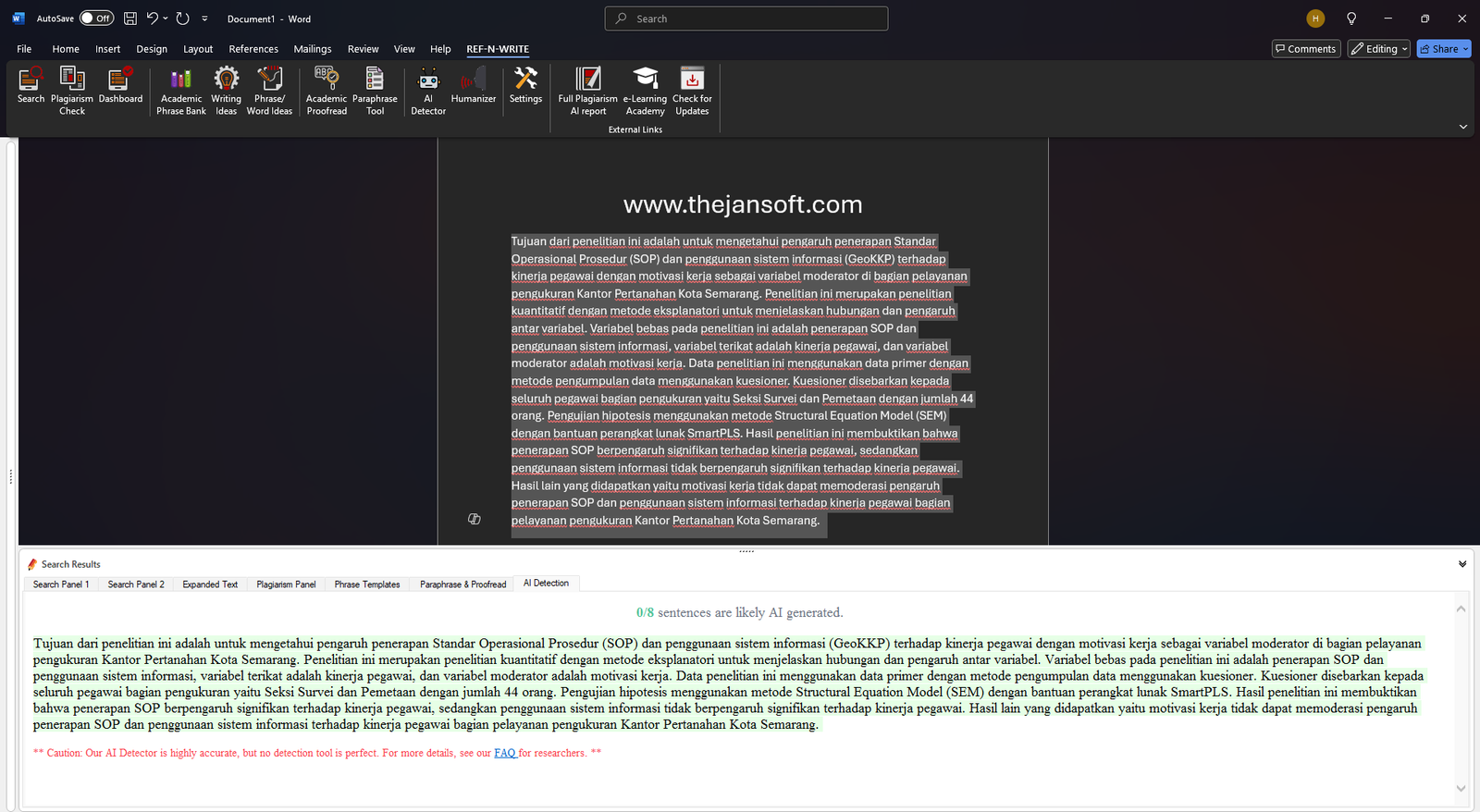The width and height of the screenshot is (1480, 812).
Task: Toggle AutoSave switch
Action: (x=96, y=18)
